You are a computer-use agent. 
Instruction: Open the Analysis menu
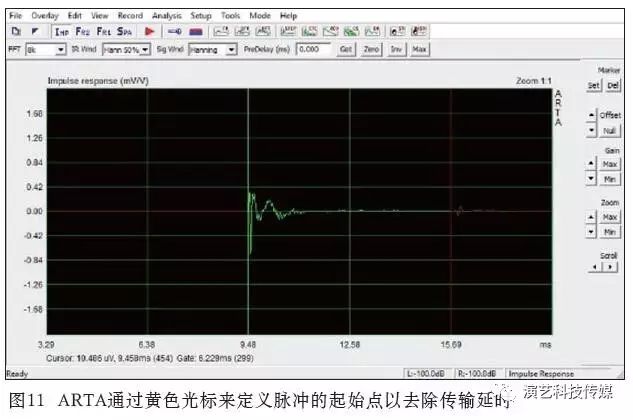point(166,16)
